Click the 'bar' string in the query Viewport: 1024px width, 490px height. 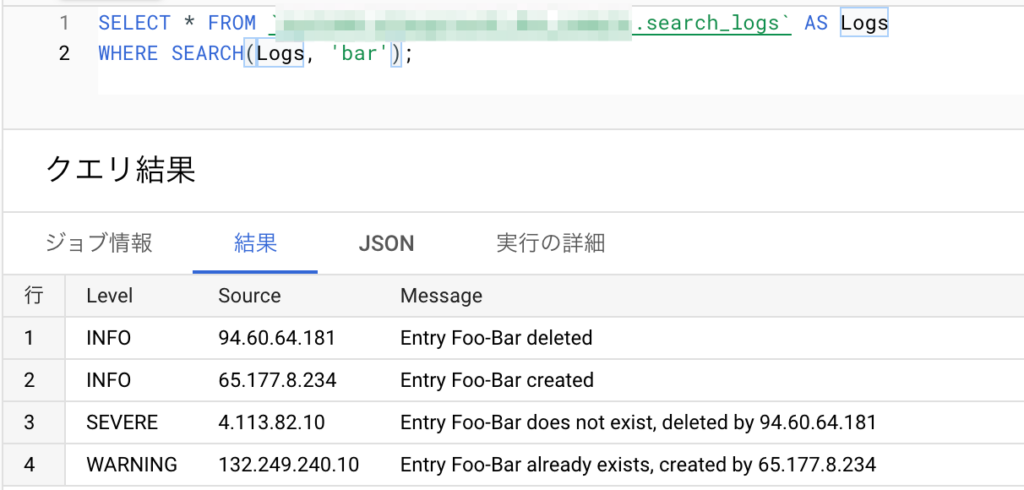tap(359, 54)
